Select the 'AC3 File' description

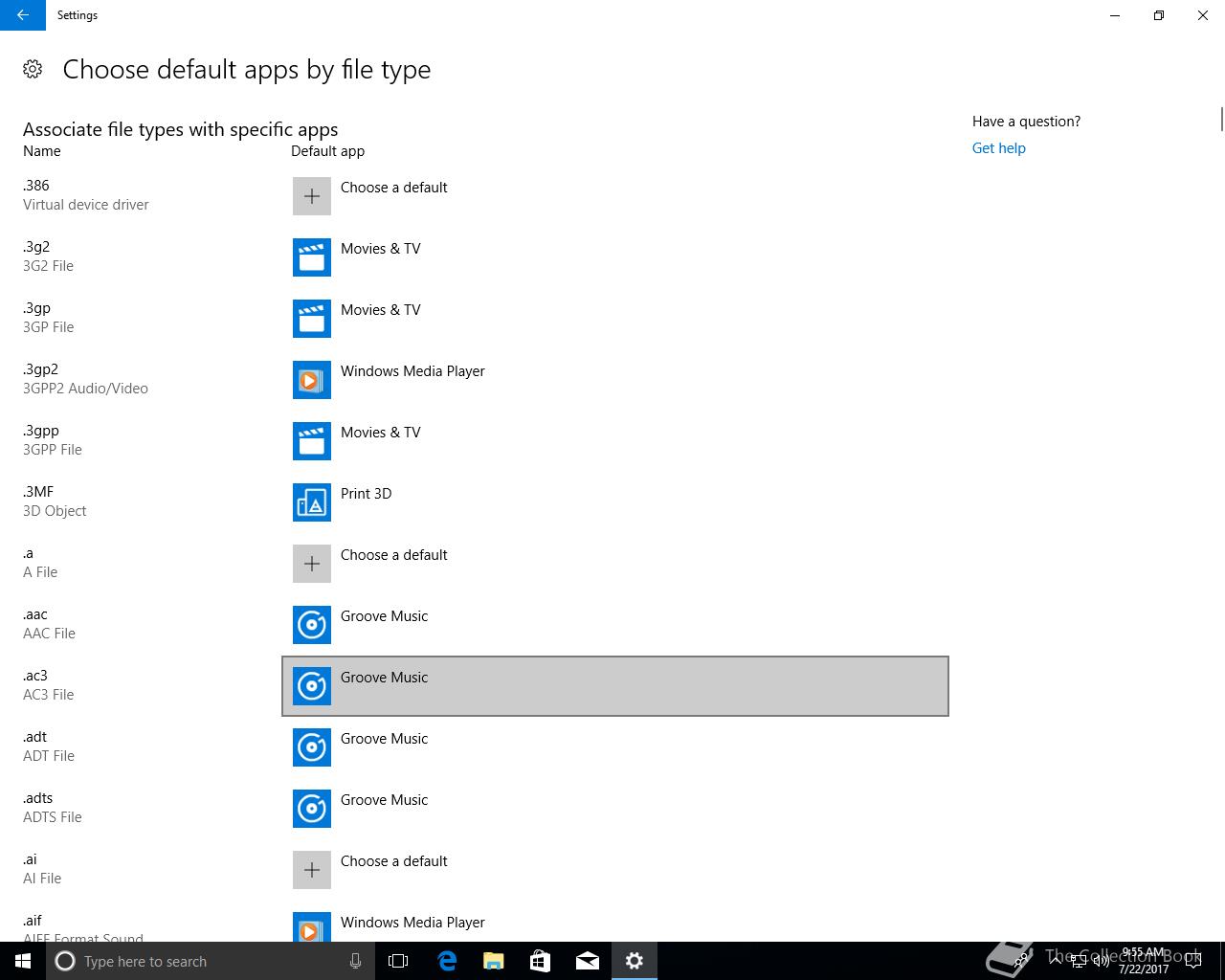[x=48, y=695]
